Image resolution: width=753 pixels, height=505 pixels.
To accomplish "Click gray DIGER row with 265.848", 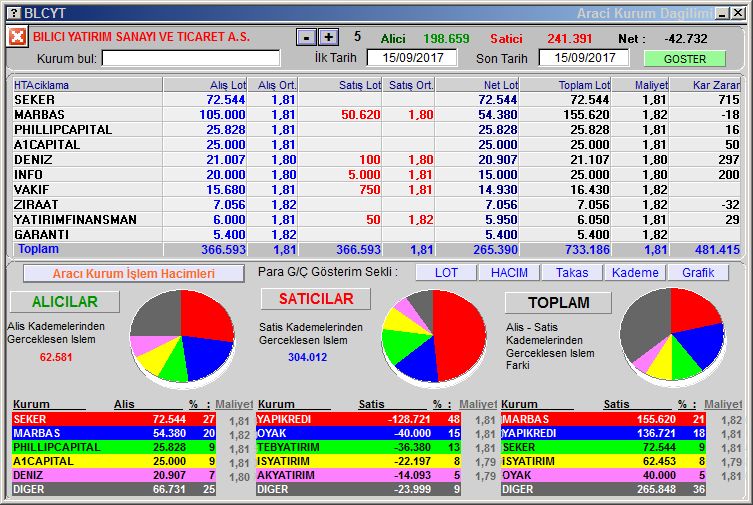I will point(603,489).
